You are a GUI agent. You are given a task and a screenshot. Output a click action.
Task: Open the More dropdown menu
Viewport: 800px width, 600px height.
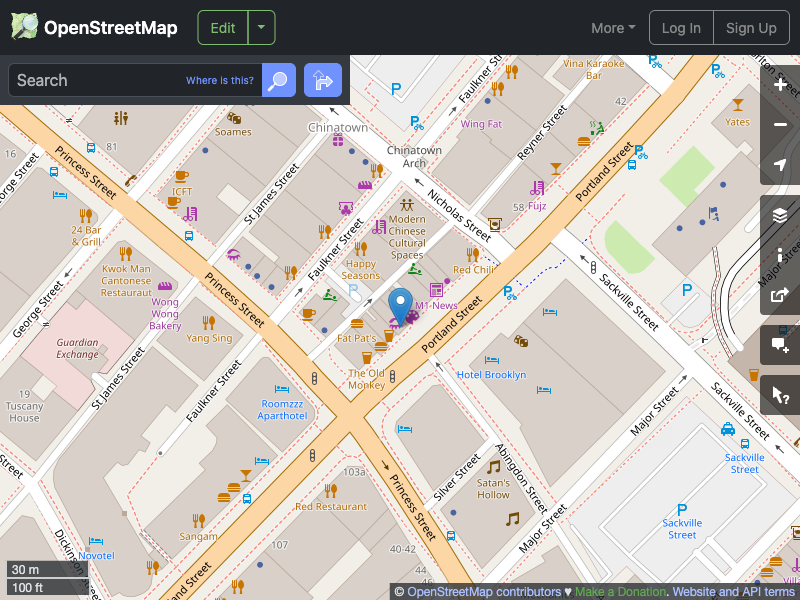(x=612, y=28)
